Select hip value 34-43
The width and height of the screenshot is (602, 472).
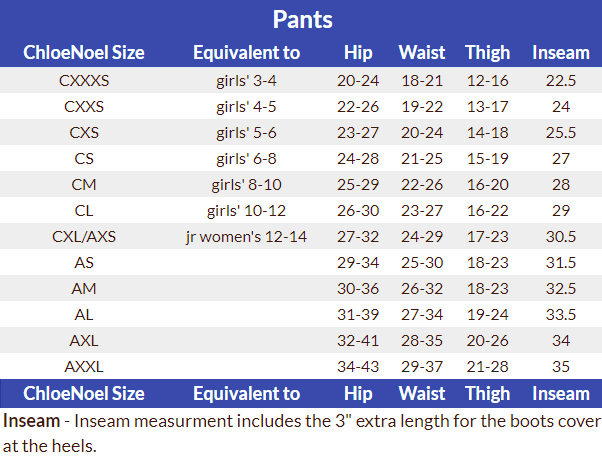click(358, 367)
